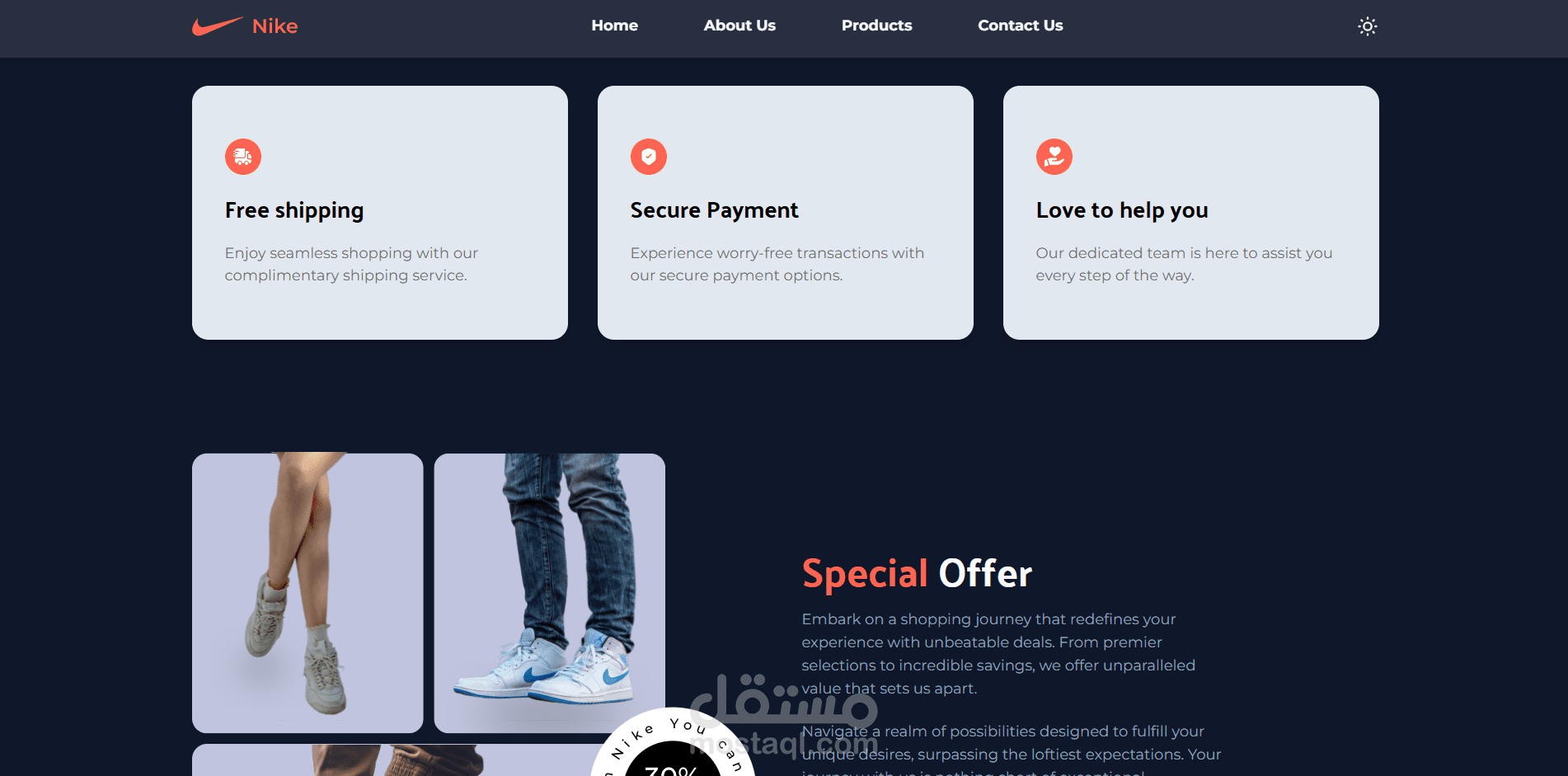Open the Home menu item
Viewport: 1568px width, 776px height.
point(614,26)
